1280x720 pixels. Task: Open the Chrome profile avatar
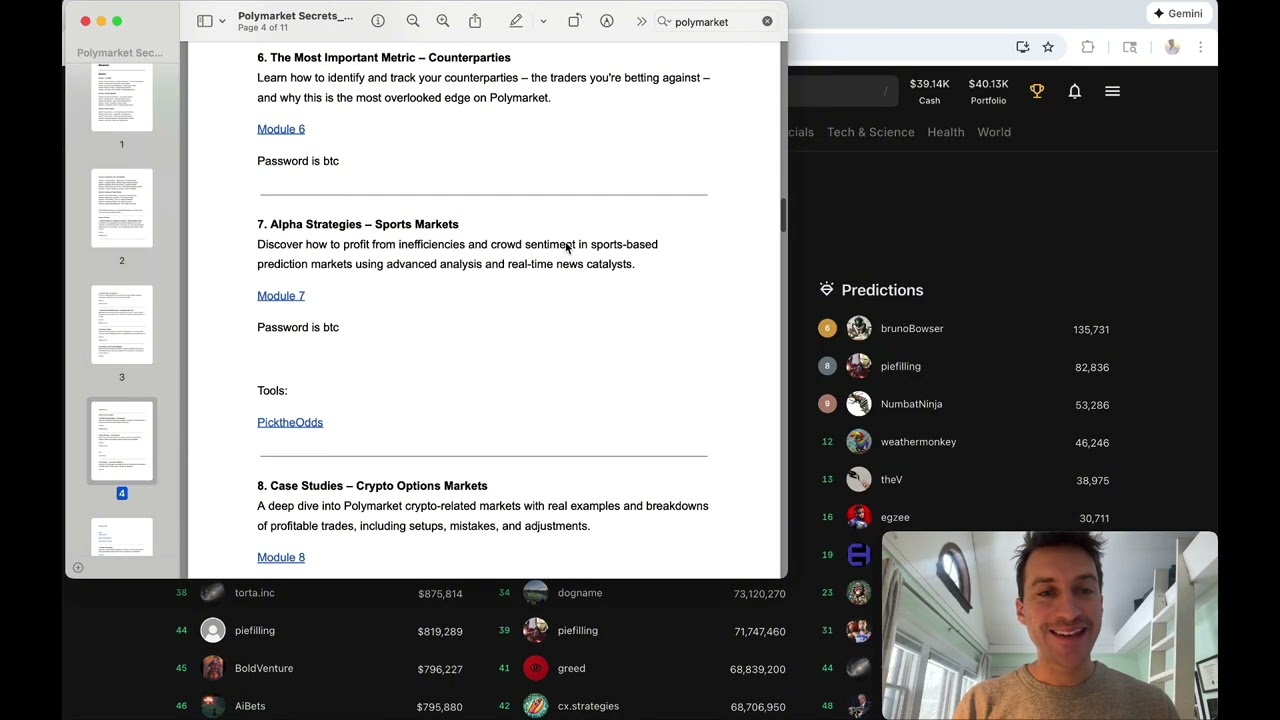(x=1172, y=47)
